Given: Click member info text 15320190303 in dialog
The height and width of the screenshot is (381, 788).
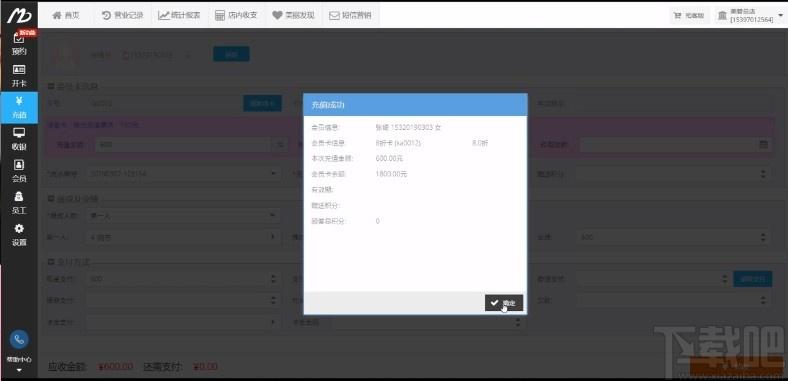Looking at the screenshot, I should 408,128.
